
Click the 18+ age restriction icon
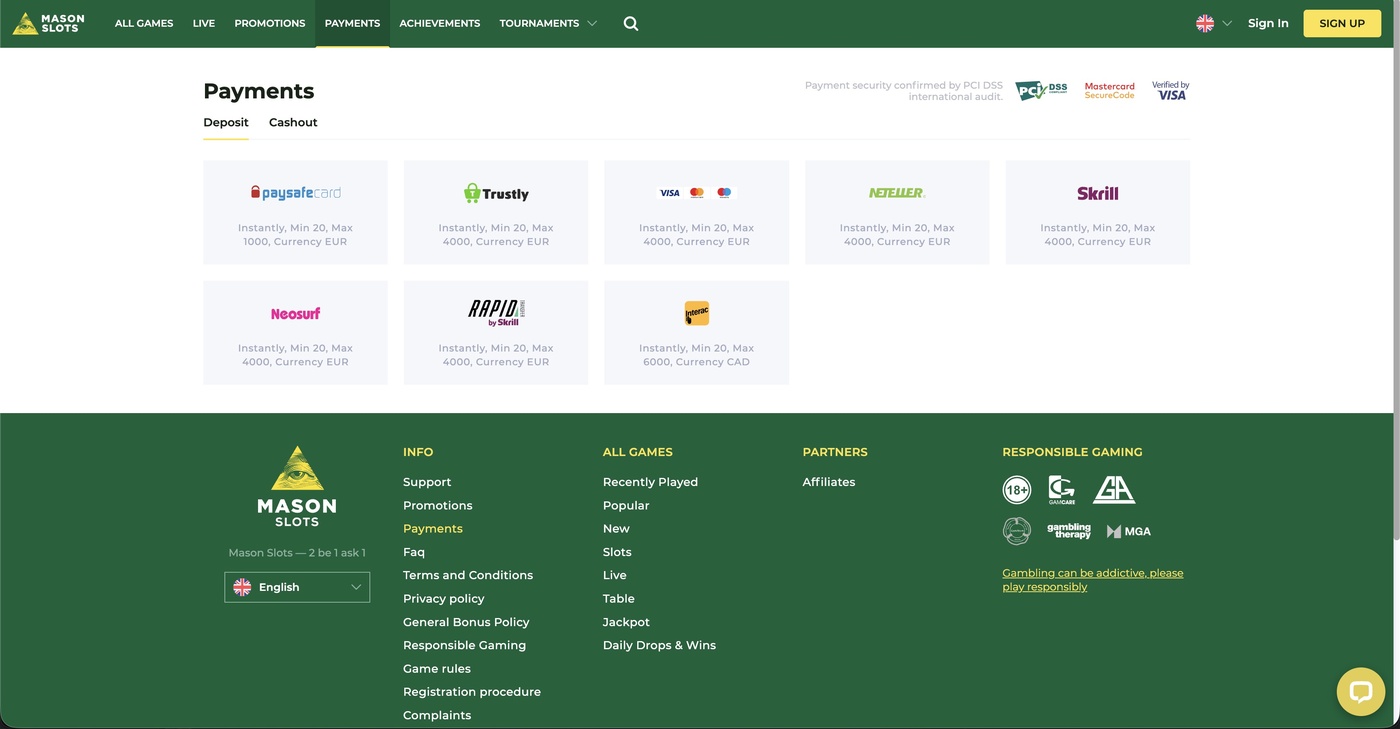1017,490
